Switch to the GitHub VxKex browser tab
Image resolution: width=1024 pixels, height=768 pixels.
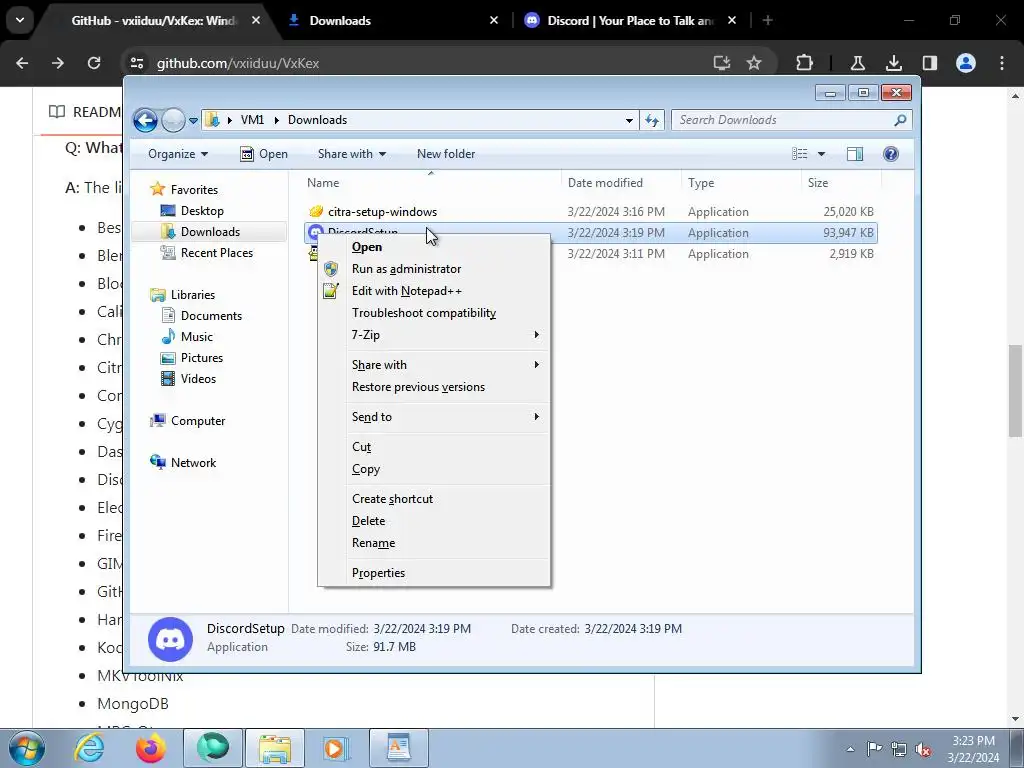pos(155,21)
